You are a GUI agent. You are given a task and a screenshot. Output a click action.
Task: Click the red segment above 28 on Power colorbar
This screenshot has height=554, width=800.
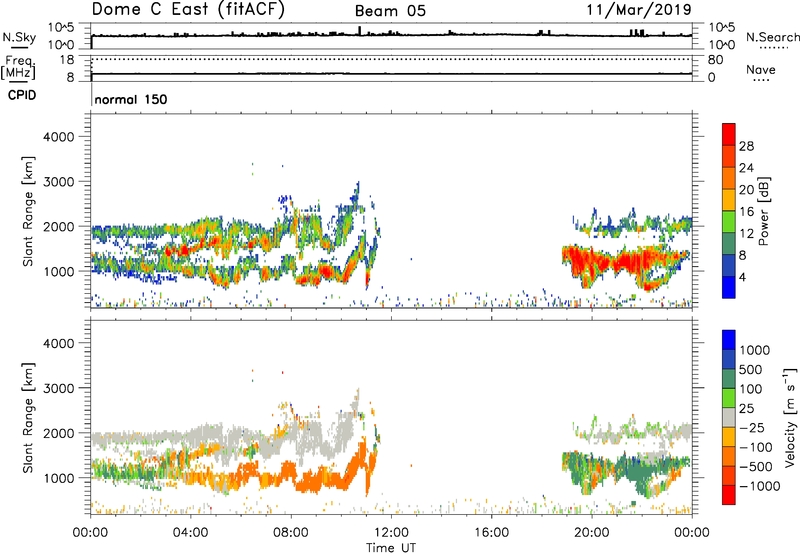(729, 134)
